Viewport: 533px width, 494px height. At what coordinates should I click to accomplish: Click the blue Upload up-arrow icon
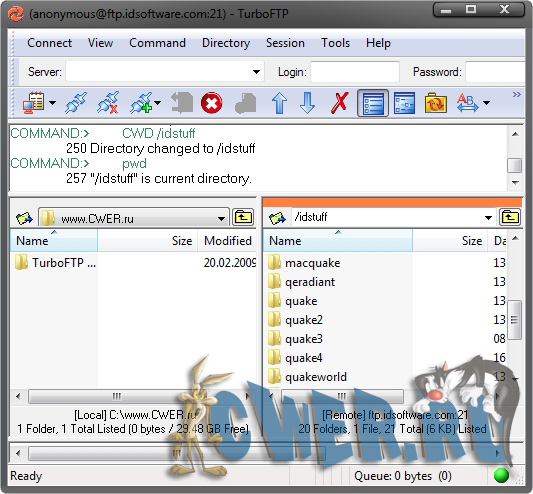click(x=279, y=103)
